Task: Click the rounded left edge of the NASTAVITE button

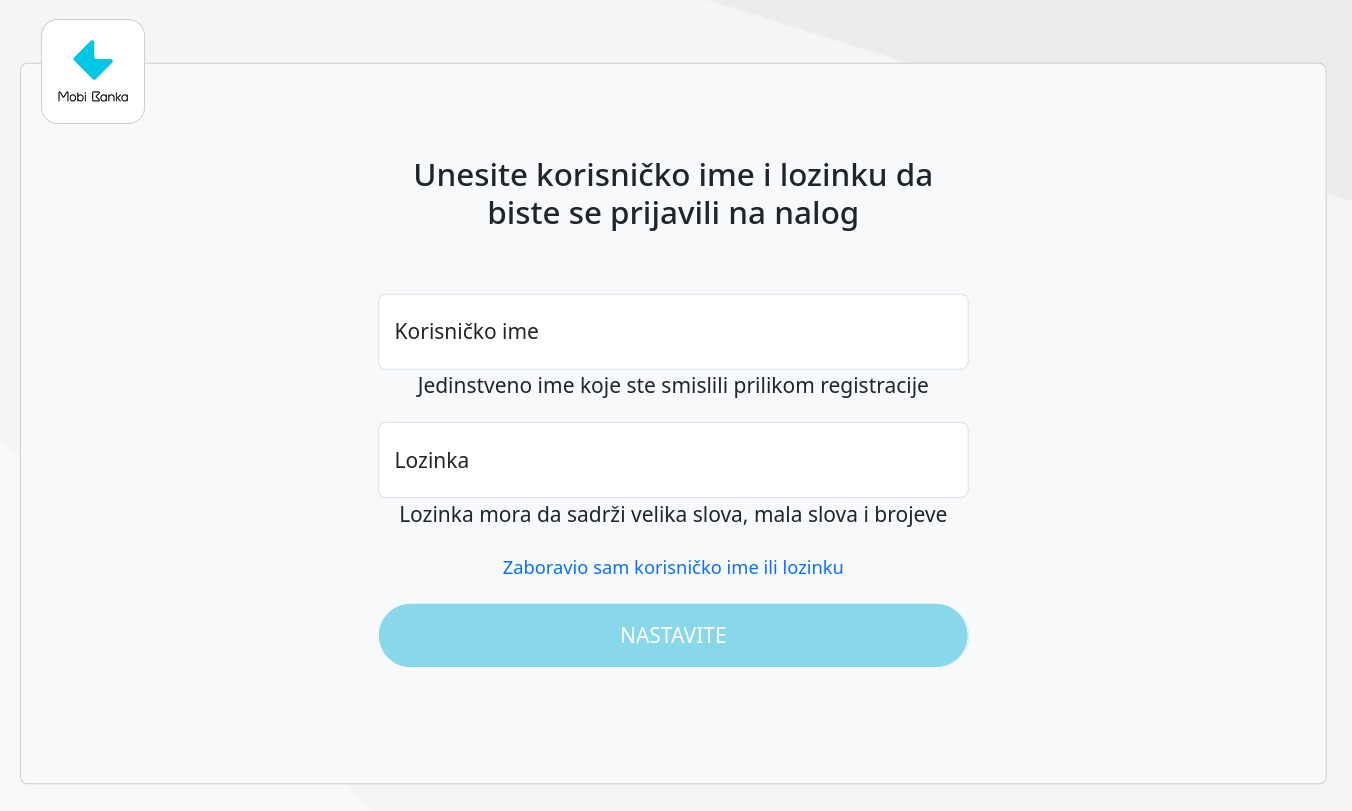Action: 392,635
